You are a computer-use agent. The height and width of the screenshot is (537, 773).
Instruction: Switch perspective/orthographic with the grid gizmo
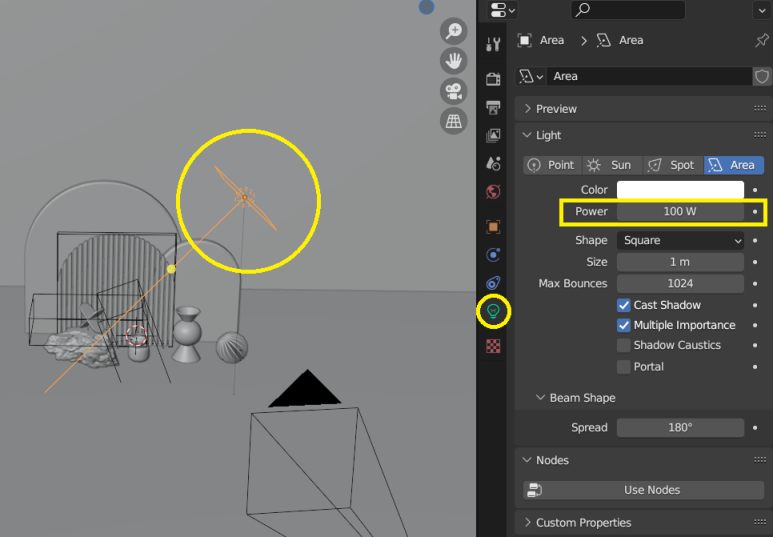click(454, 121)
